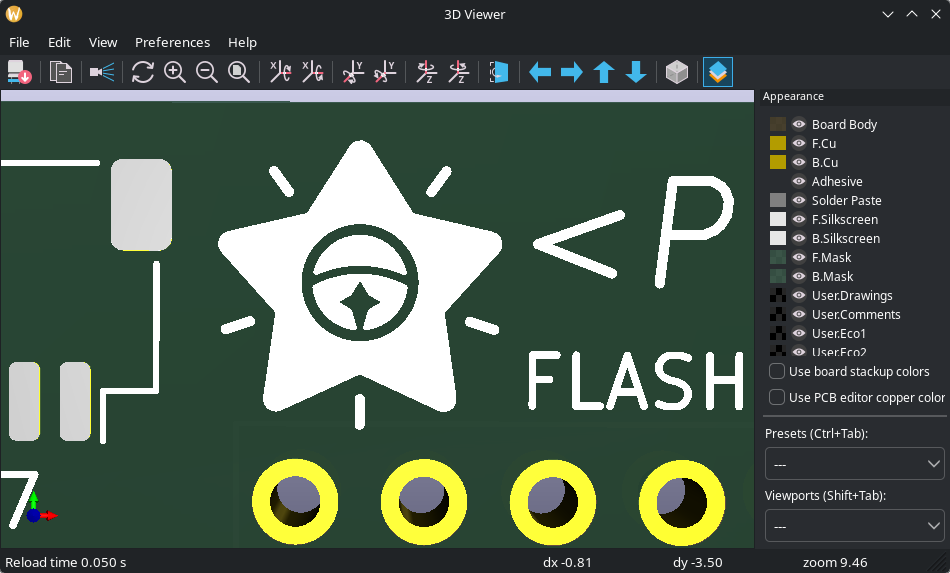Rotate X counterclockwise icon
The width and height of the screenshot is (950, 573).
click(x=312, y=72)
